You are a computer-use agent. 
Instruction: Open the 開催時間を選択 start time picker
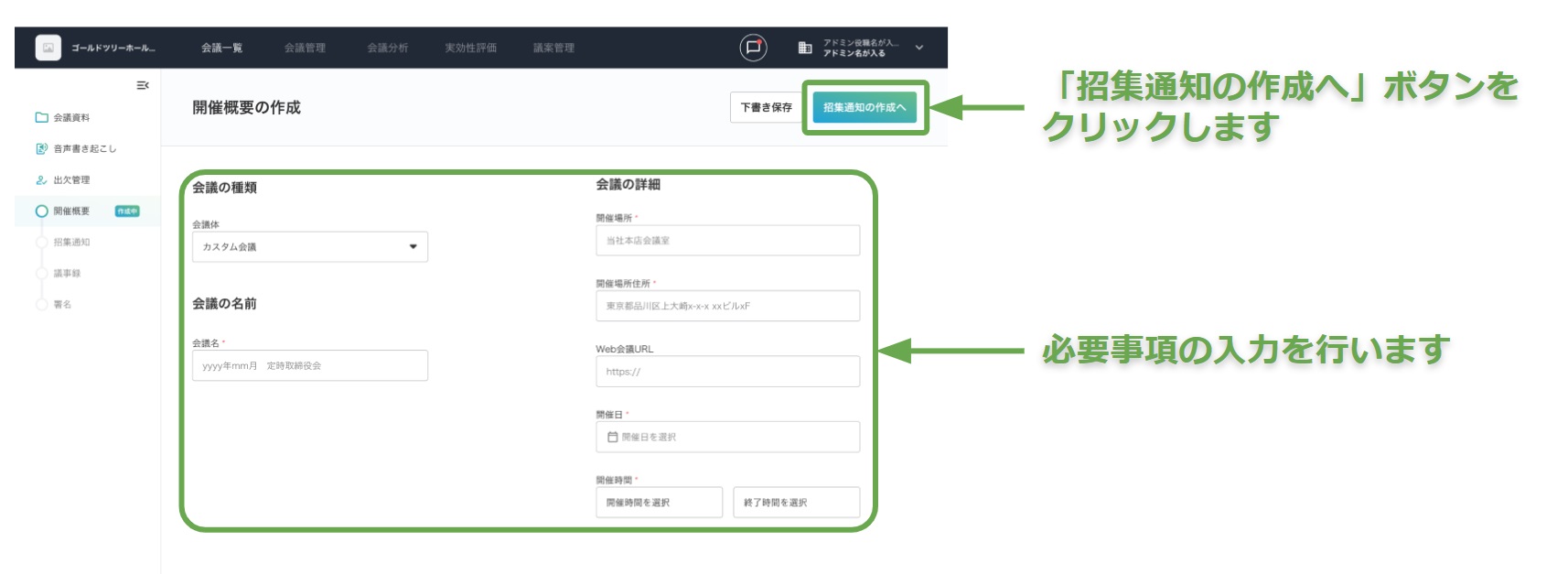click(659, 503)
